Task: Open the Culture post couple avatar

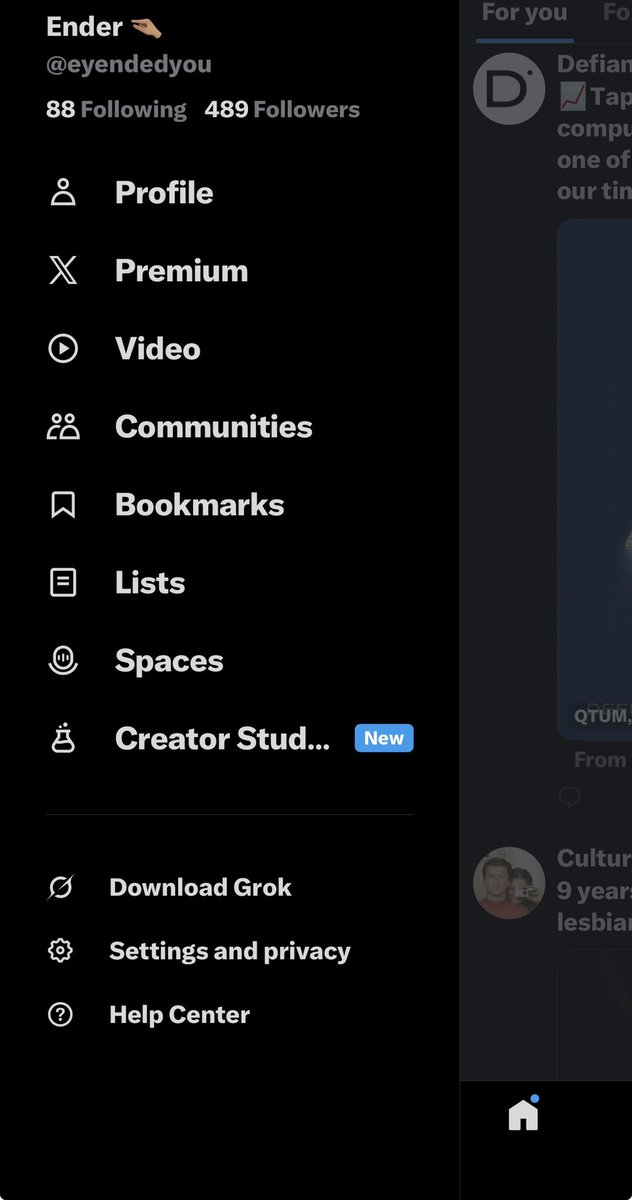Action: 509,883
